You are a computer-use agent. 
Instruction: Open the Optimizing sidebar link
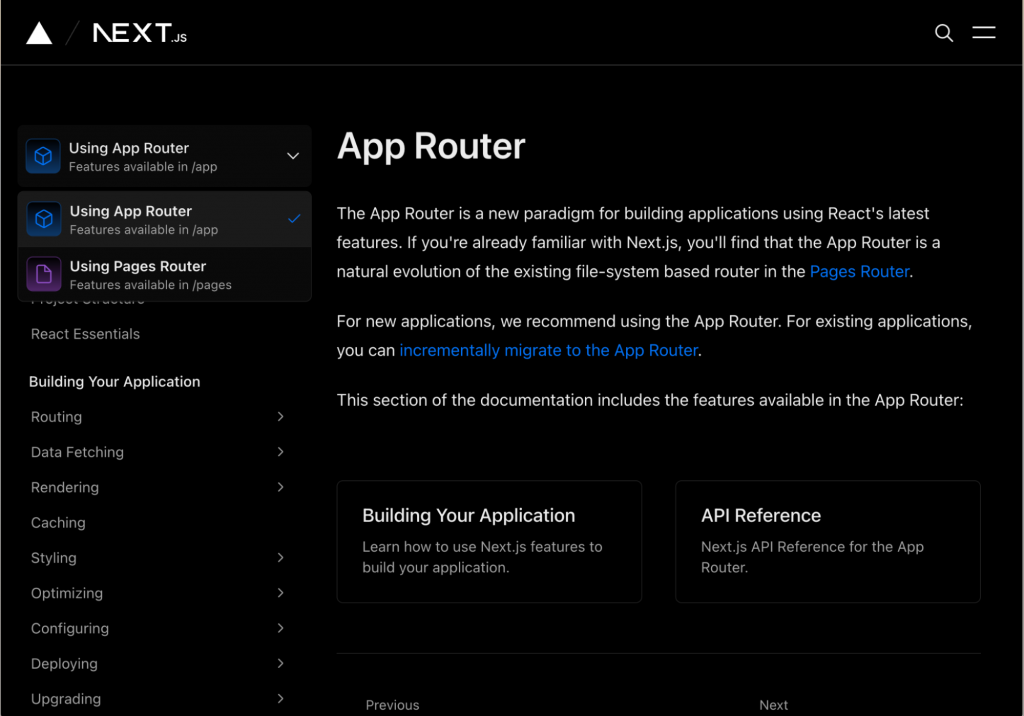[67, 593]
